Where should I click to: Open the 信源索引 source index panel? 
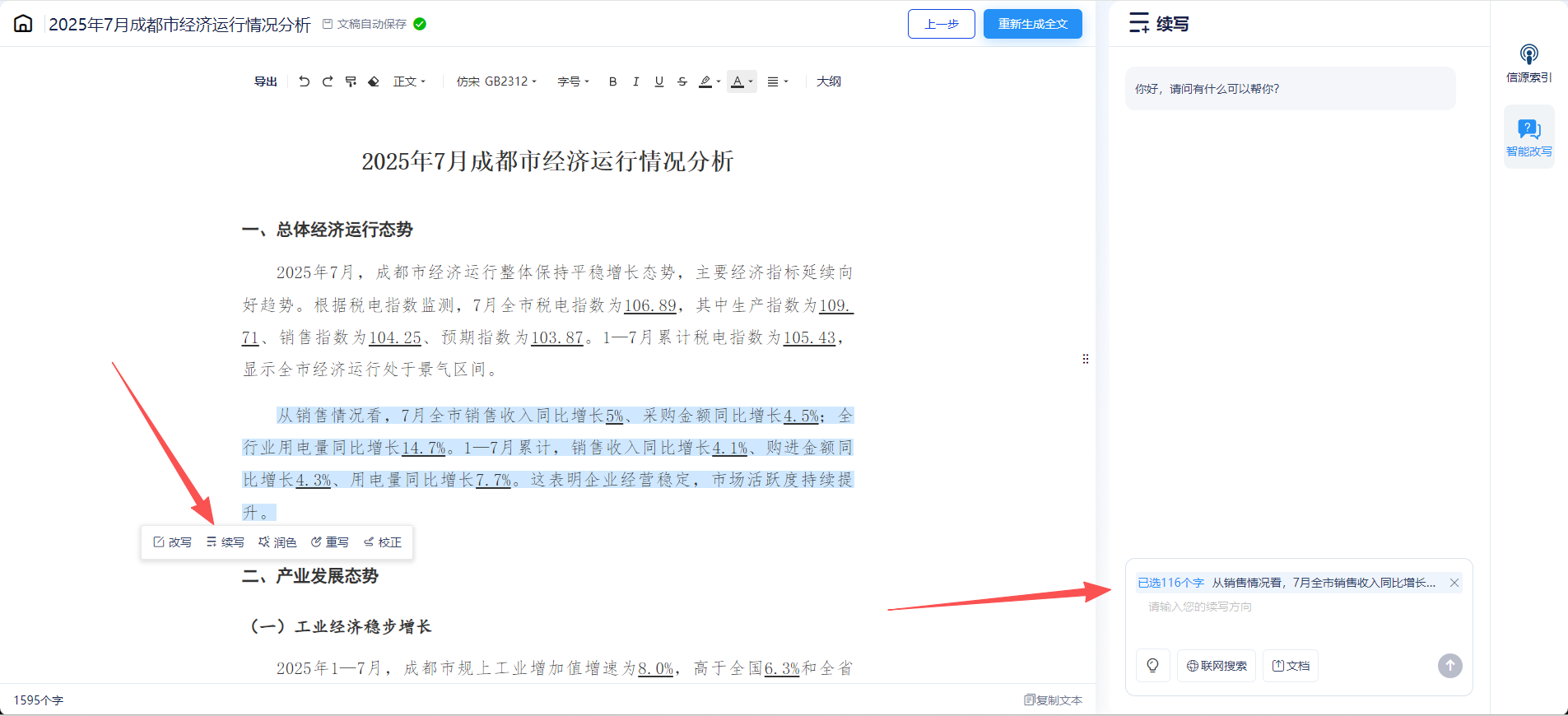[x=1529, y=63]
